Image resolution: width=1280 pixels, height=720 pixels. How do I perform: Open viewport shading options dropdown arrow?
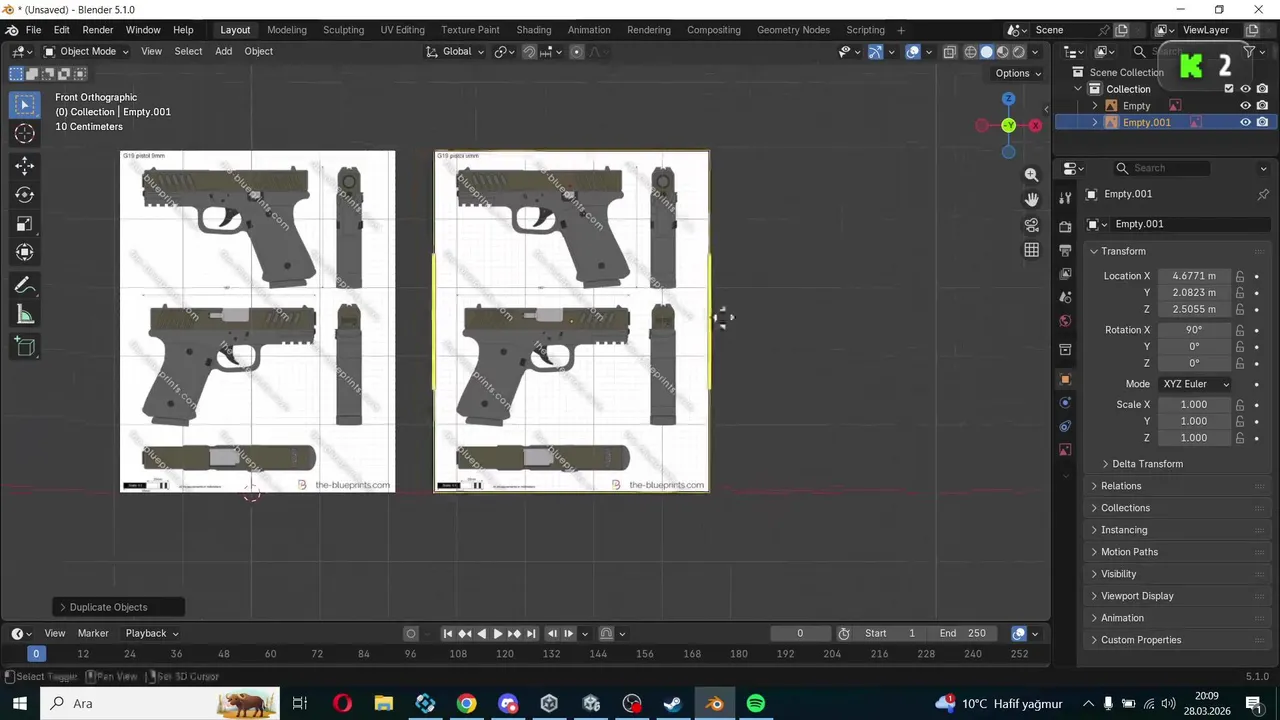coord(1035,52)
